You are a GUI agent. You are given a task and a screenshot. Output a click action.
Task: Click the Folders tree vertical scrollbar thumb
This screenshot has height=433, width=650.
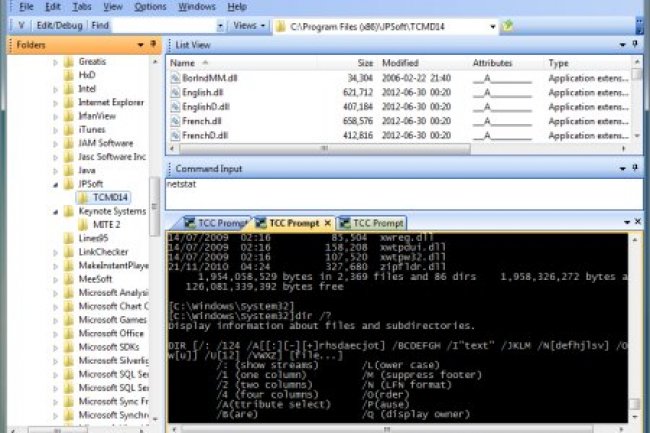(154, 206)
